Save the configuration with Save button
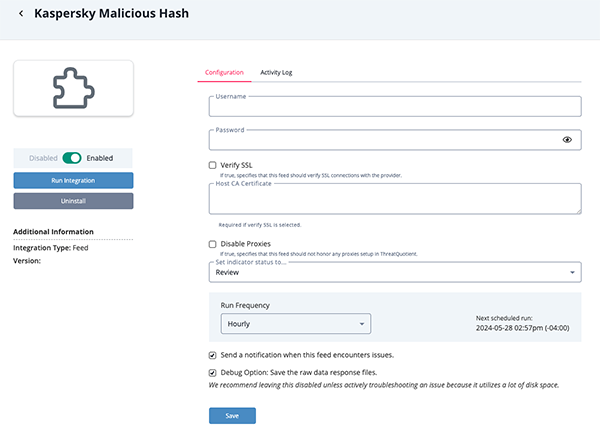Viewport: 600px width, 429px height. point(232,416)
